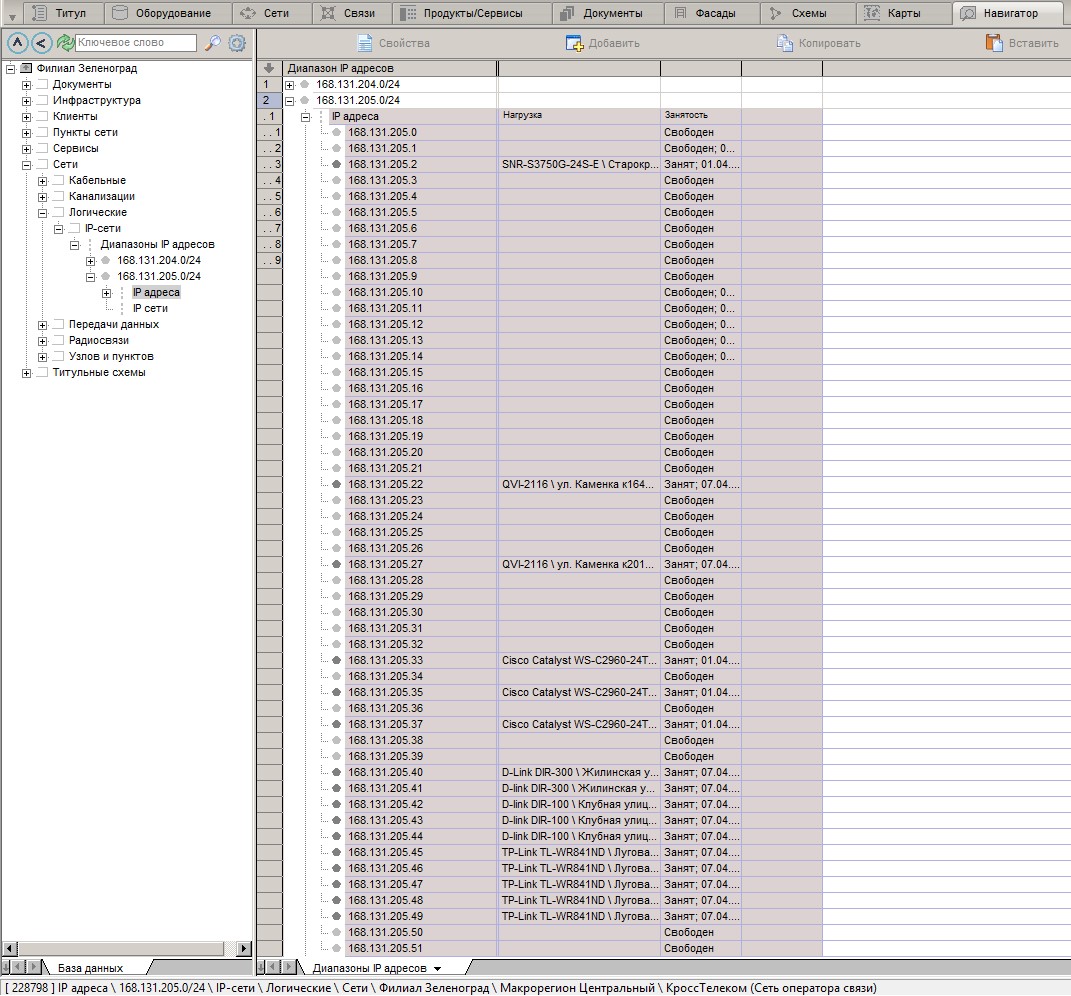Tick the Инфраструктура checkbox
This screenshot has width=1071, height=996.
42,100
